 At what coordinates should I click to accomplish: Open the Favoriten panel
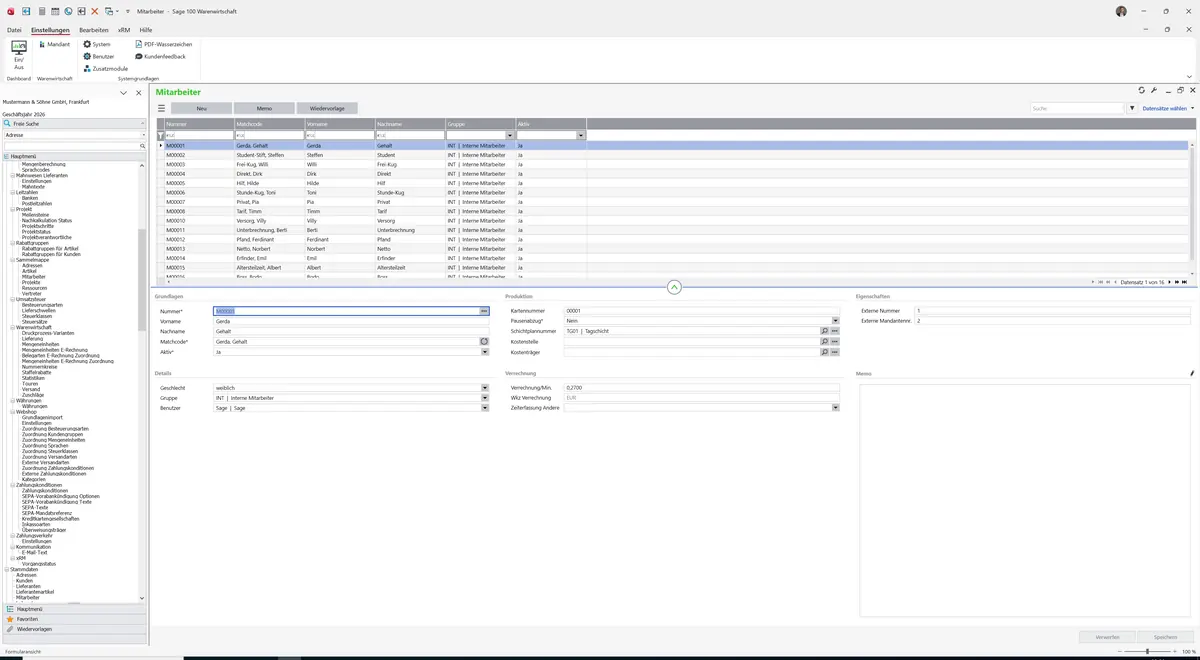click(74, 619)
